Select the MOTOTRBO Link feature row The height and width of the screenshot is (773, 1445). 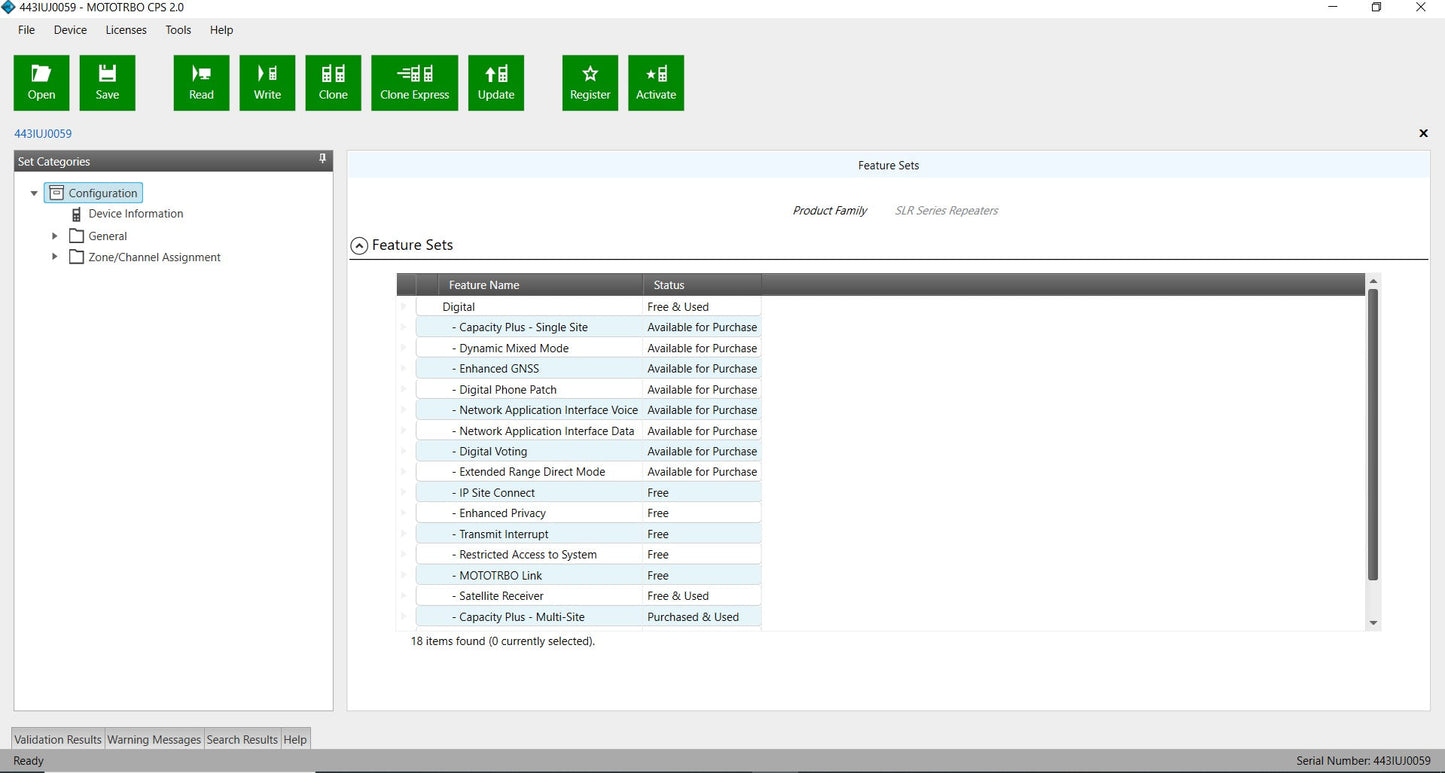(x=588, y=576)
